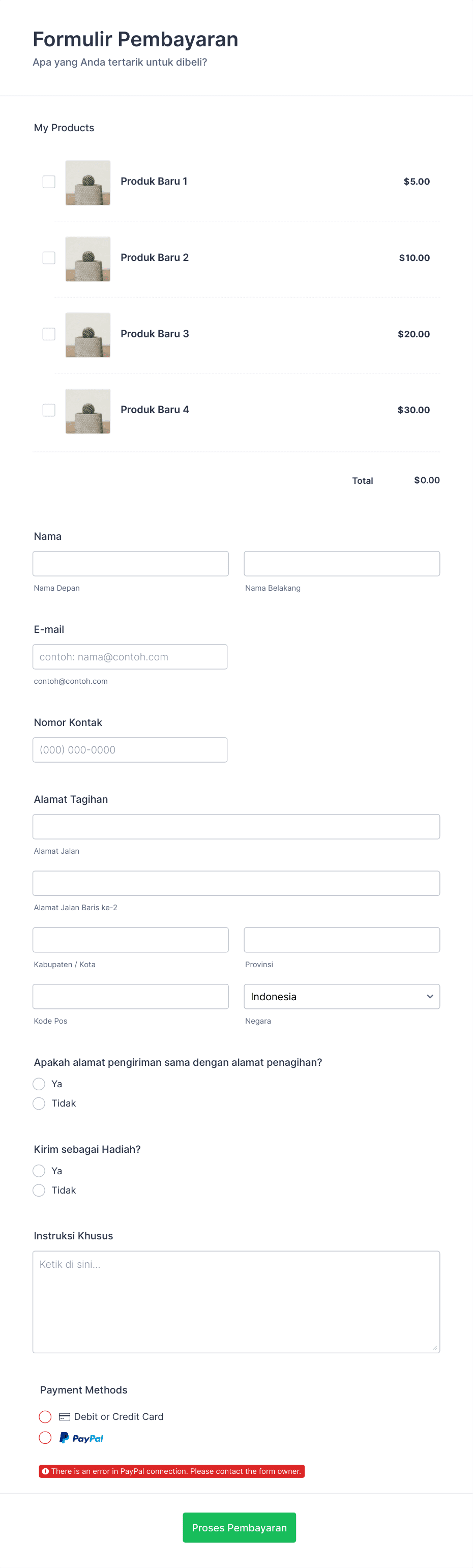Click the Nomor Kontak phone field

point(130,749)
